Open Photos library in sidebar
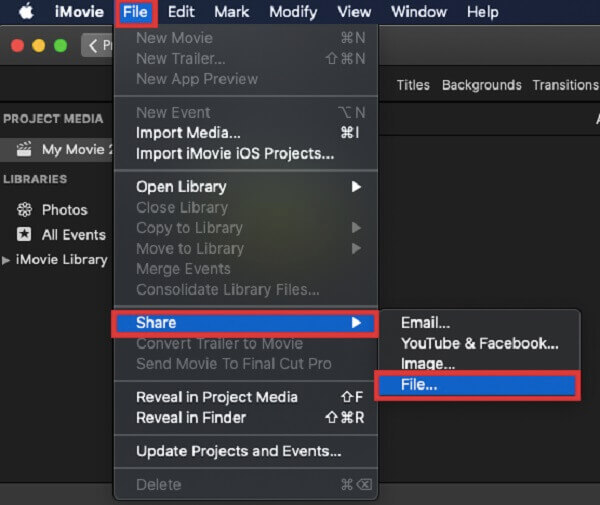 tap(64, 210)
